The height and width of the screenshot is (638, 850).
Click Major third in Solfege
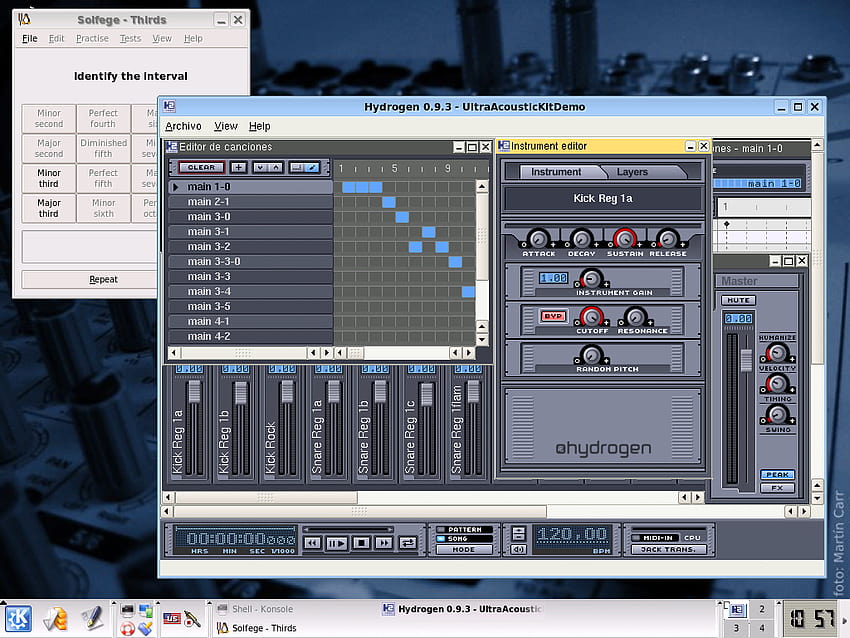(x=49, y=208)
